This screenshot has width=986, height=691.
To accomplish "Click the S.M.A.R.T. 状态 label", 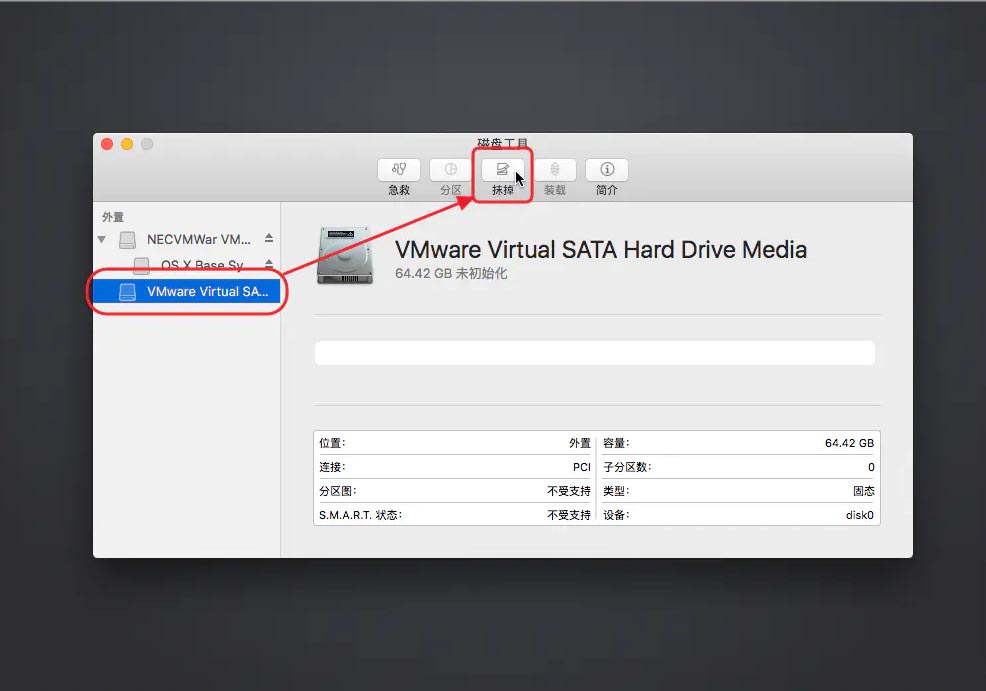I will point(360,515).
